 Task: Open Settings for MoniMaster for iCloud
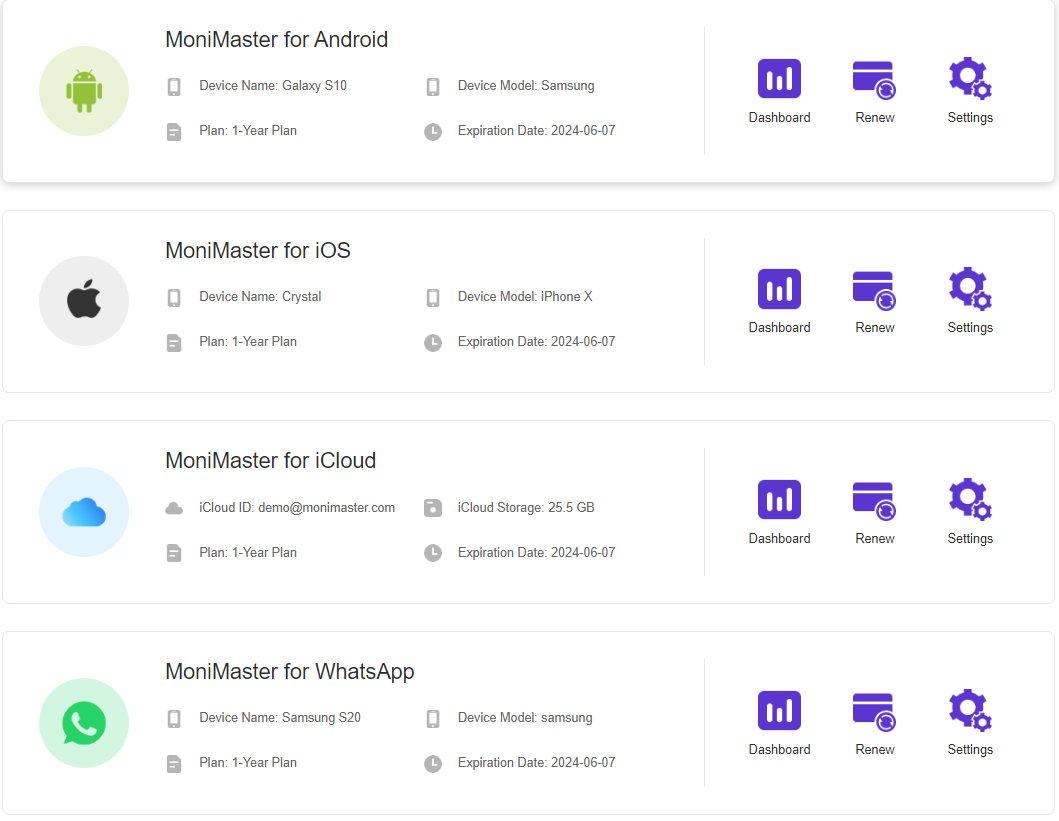[969, 500]
